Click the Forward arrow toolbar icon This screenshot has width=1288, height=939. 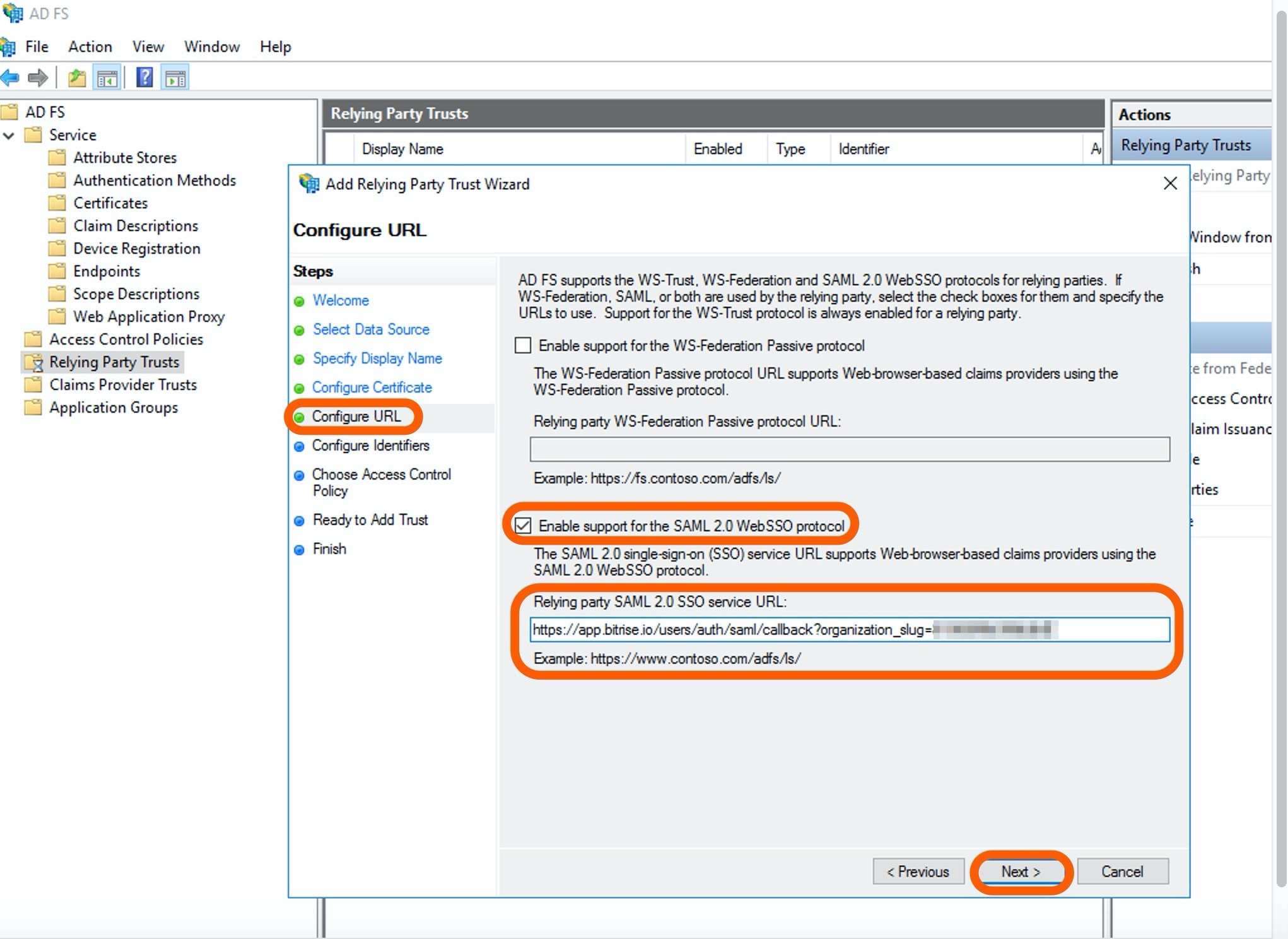pos(38,78)
